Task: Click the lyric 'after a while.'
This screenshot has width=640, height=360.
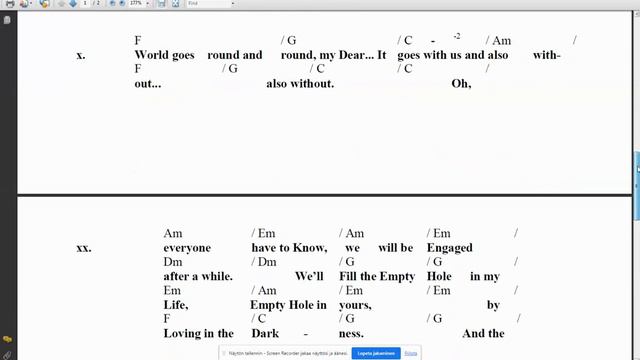Action: click(x=198, y=276)
